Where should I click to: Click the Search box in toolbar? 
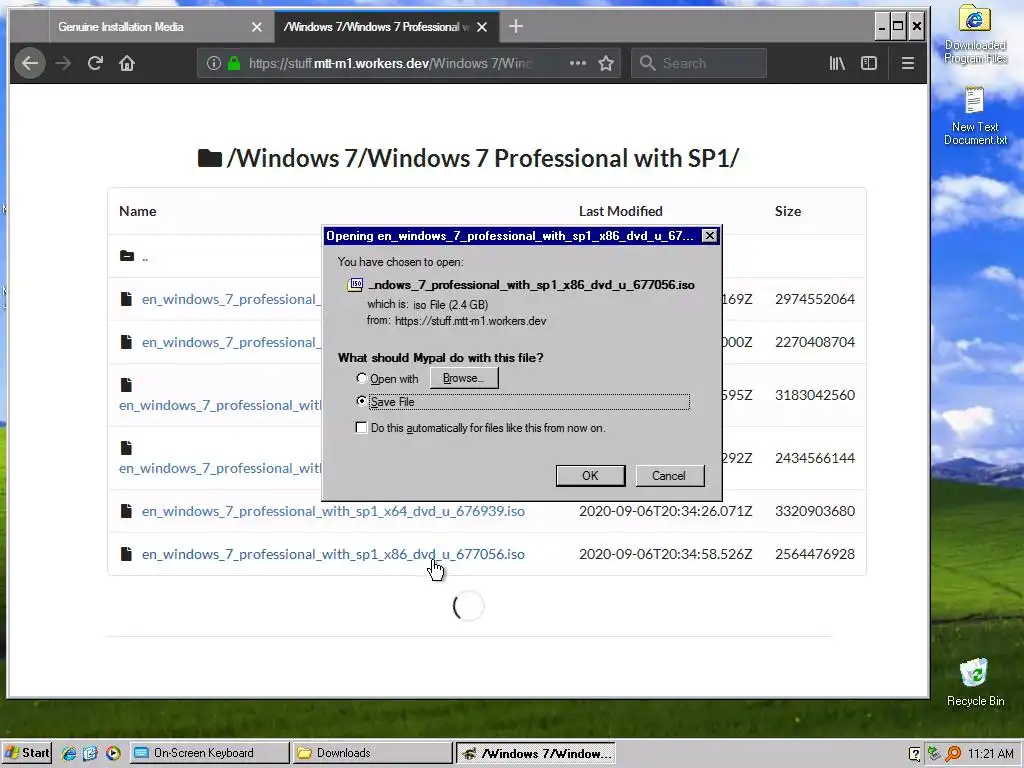click(699, 63)
